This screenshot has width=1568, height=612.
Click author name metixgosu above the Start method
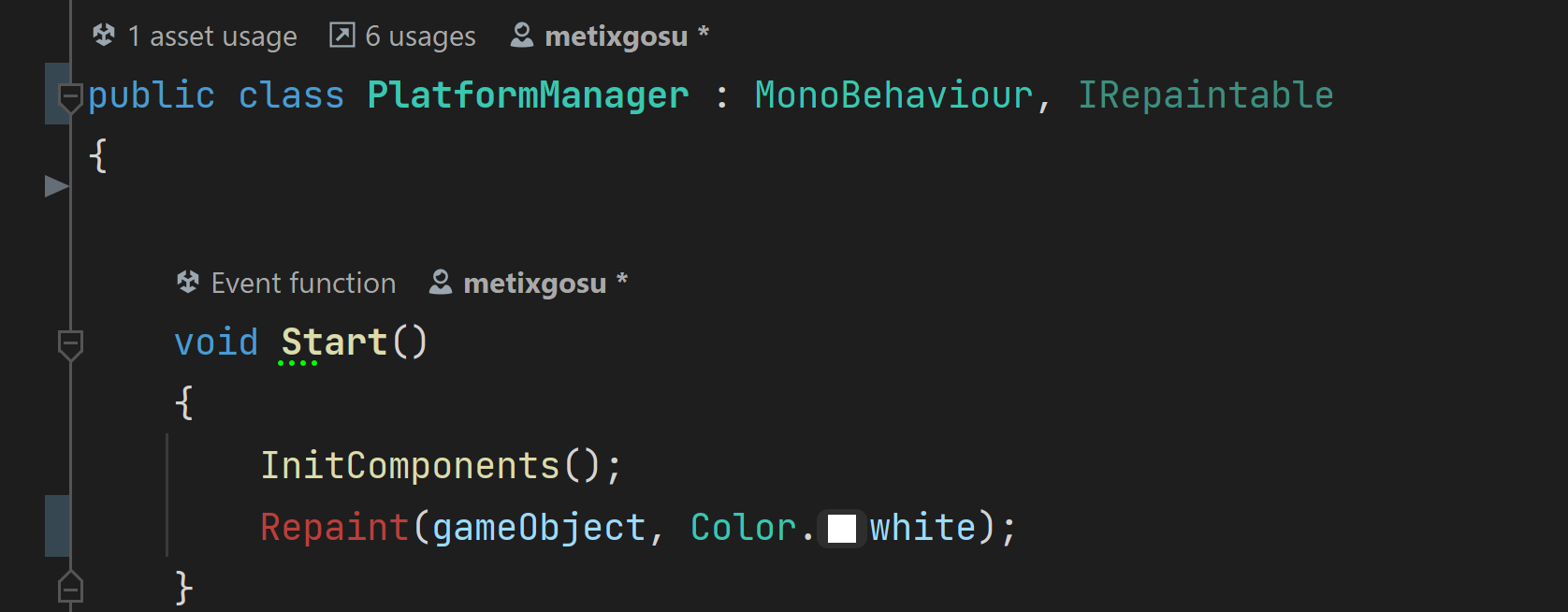534,284
